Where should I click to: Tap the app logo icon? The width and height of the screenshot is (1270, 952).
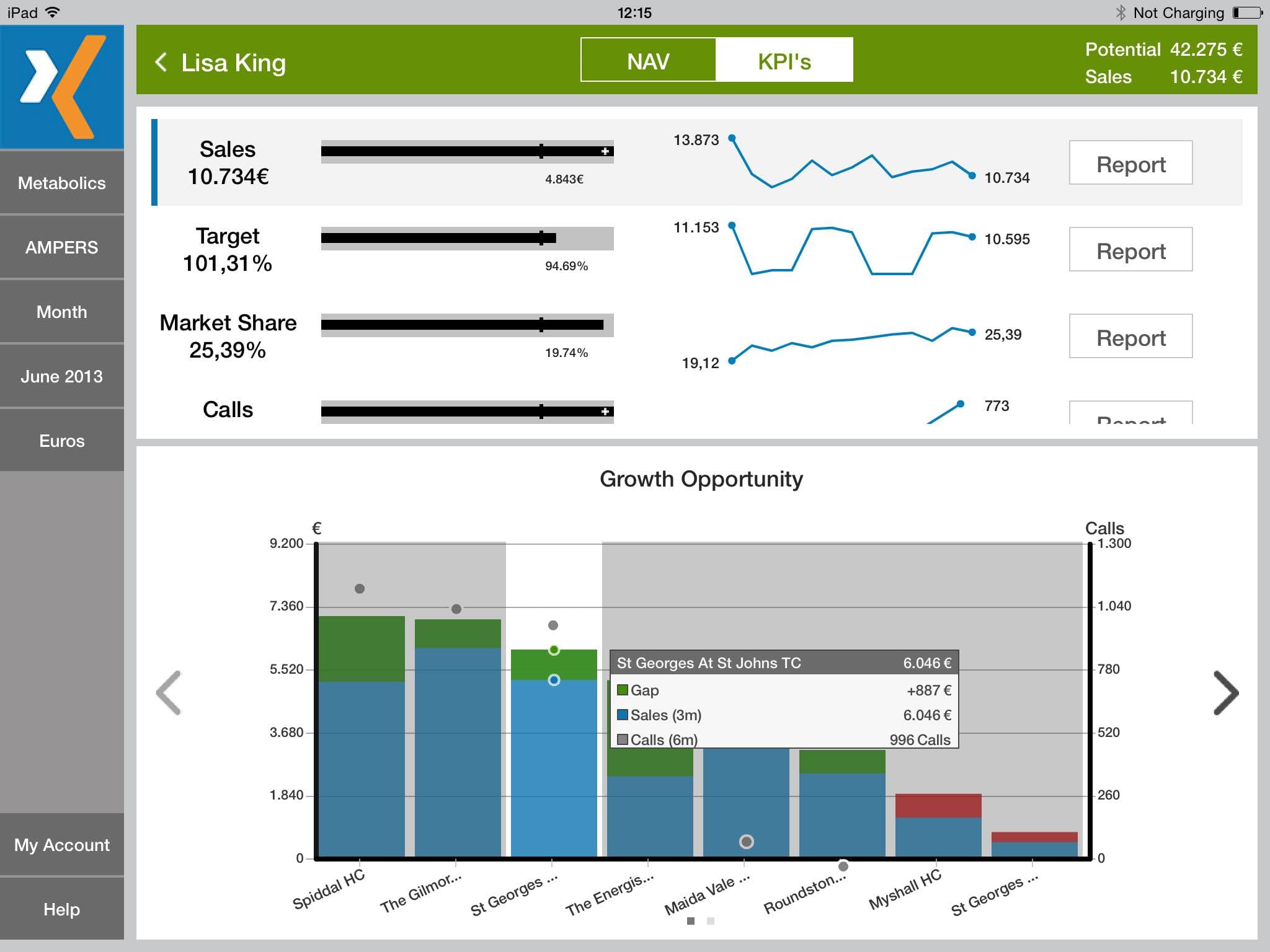[x=62, y=87]
